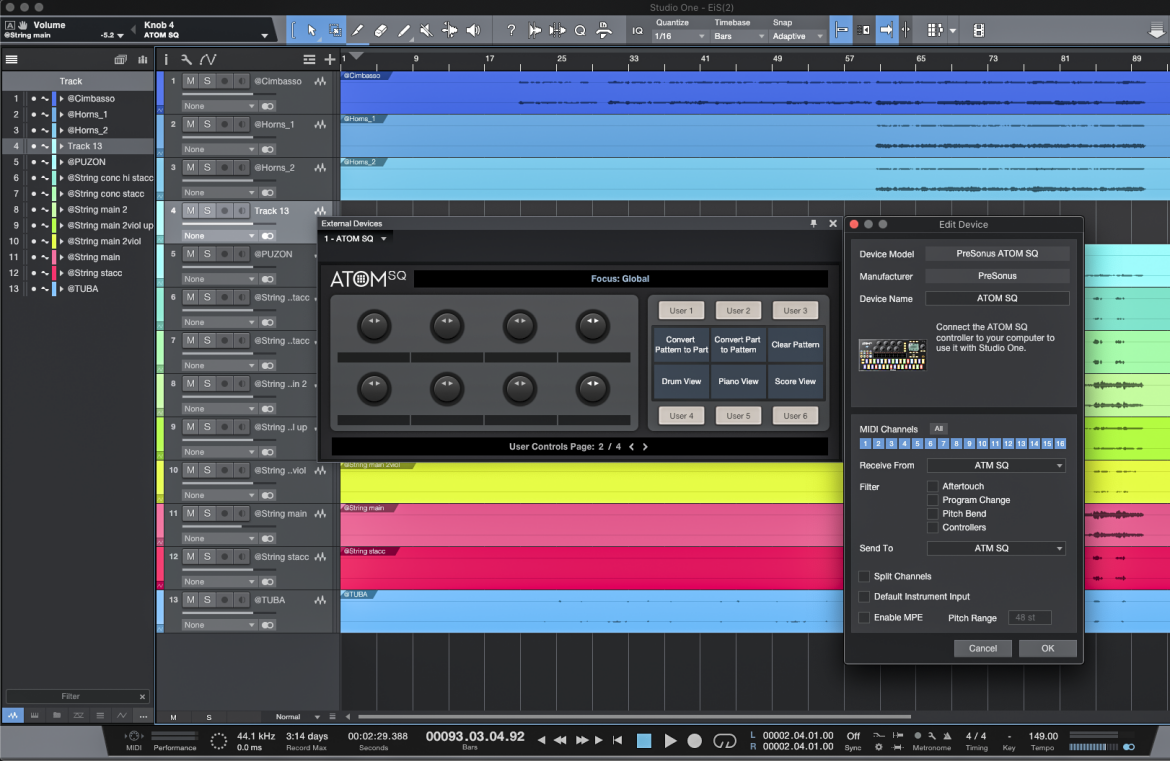
Task: Select the Bend tool
Action: click(x=449, y=31)
